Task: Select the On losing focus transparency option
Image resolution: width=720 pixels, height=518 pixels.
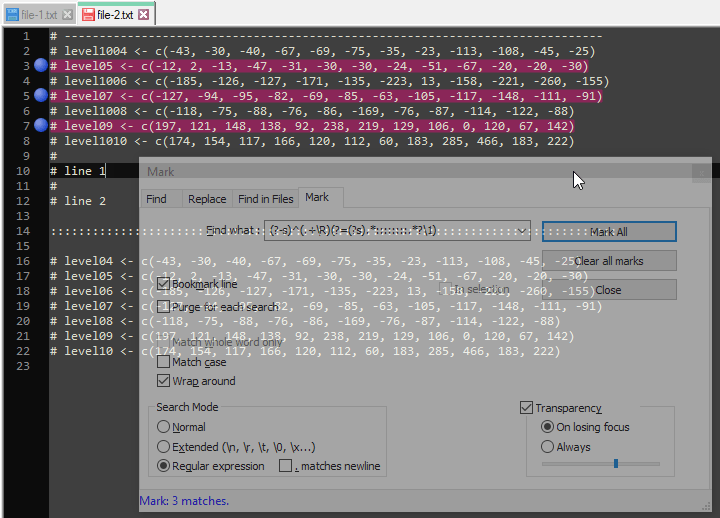Action: (x=547, y=427)
